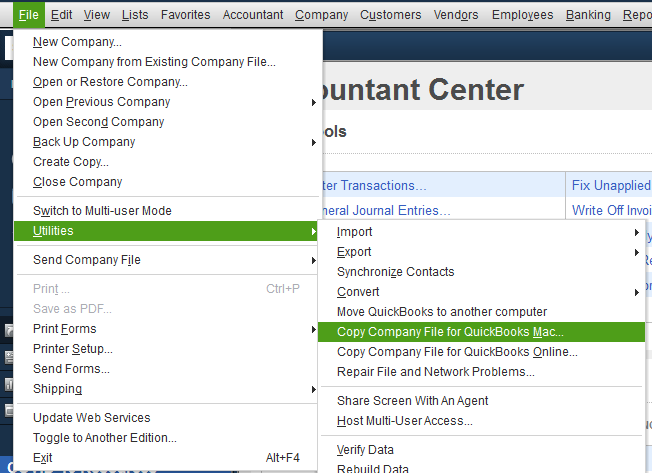Open General Journal Entries... link

386,210
